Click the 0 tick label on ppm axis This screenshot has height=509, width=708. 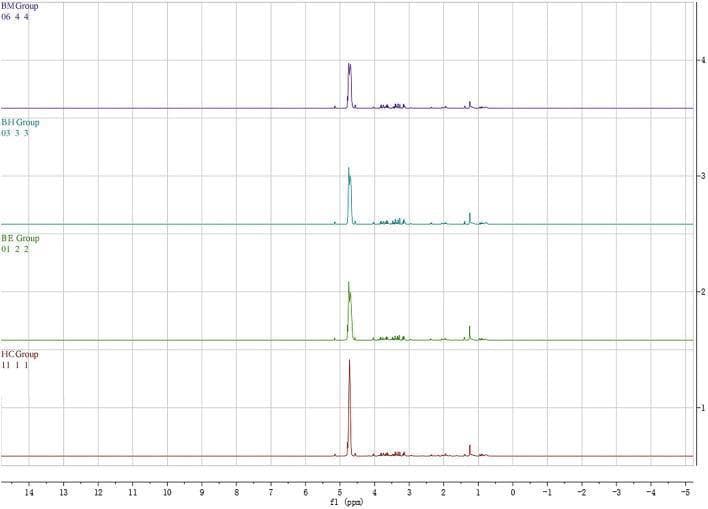coord(513,492)
